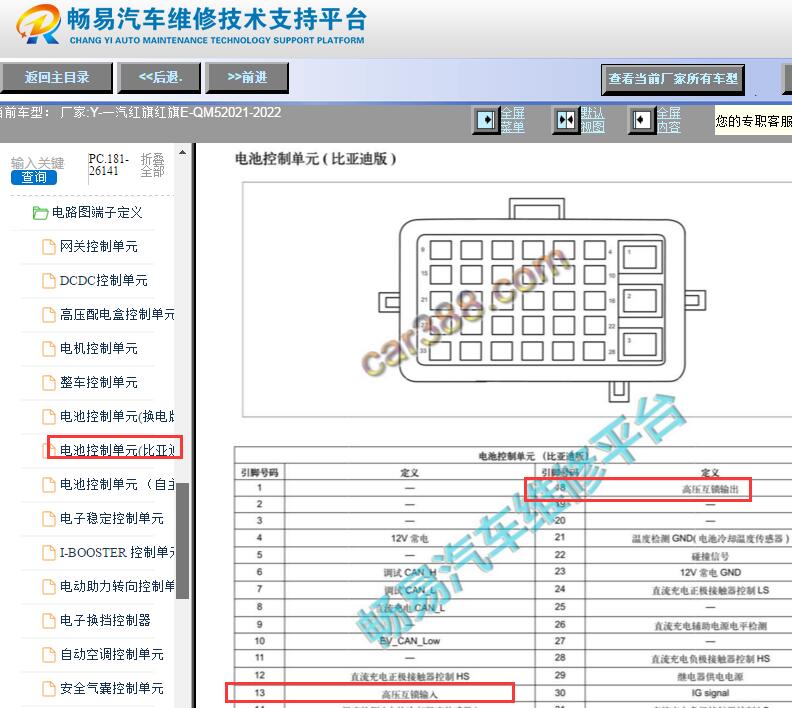Click the table cell 12V 常电 GND
The image size is (792, 708).
pyautogui.click(x=710, y=573)
